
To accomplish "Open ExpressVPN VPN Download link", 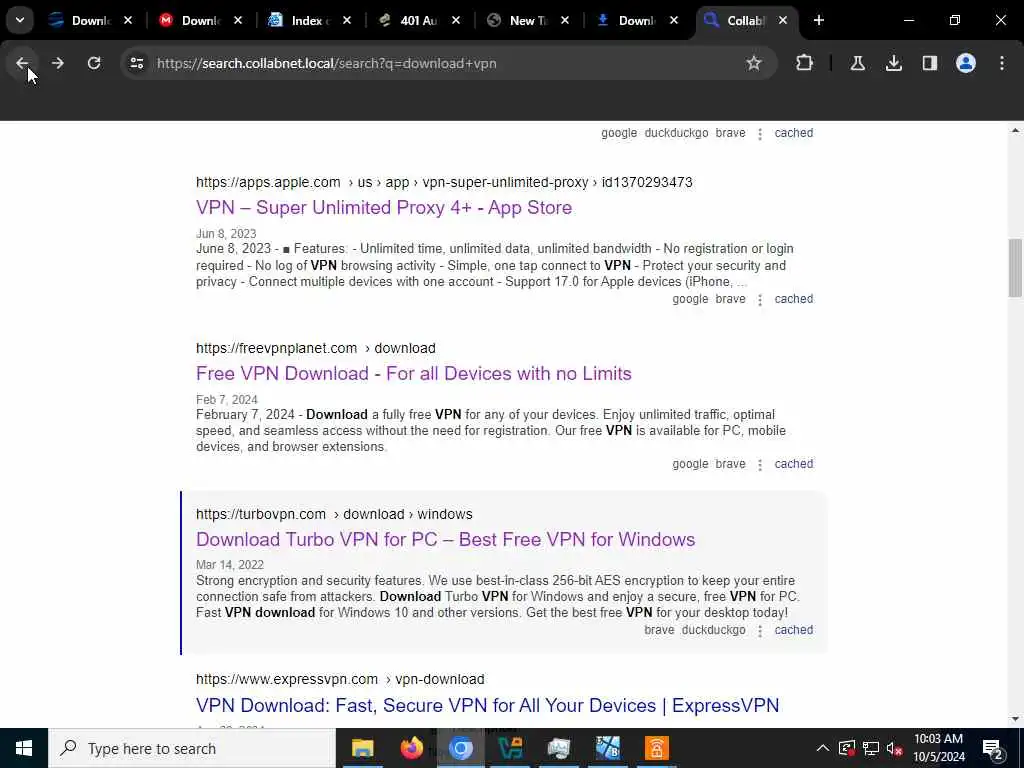I will click(x=487, y=705).
